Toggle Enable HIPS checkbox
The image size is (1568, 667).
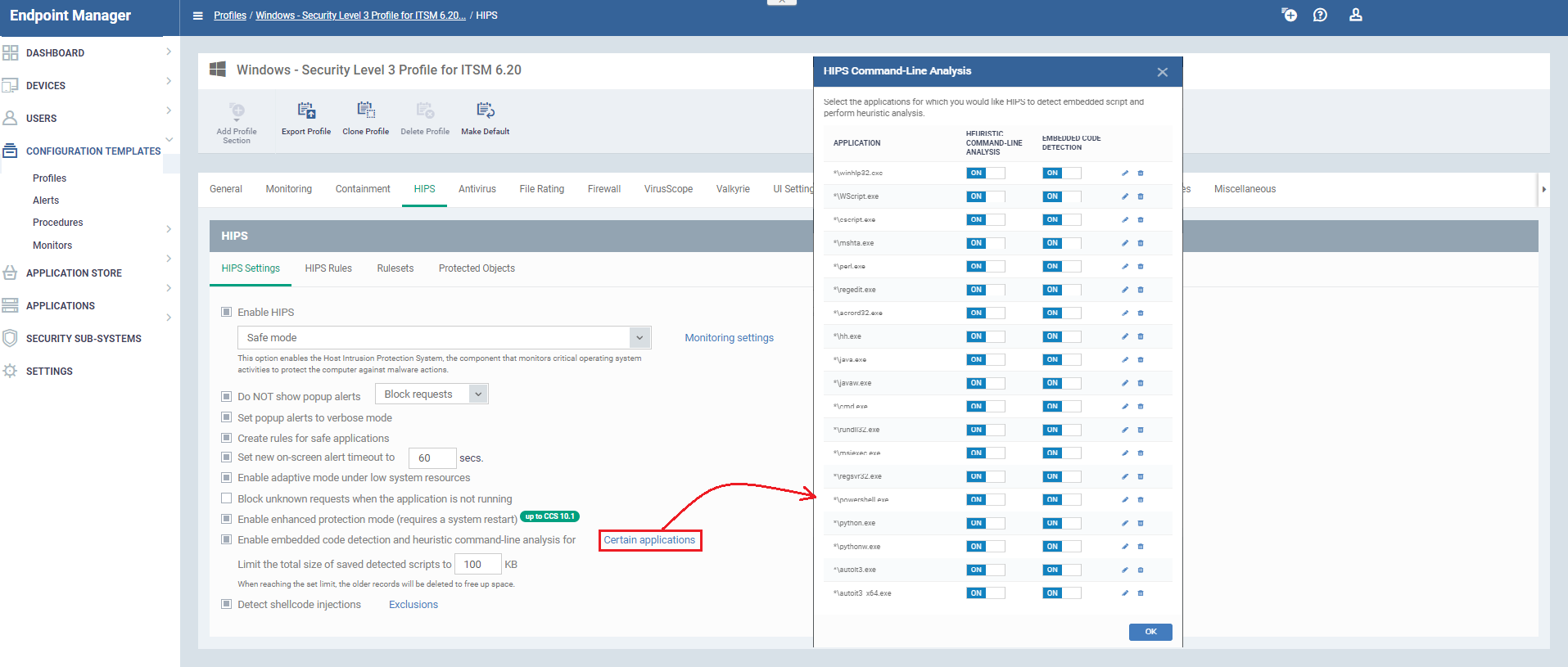click(x=227, y=312)
